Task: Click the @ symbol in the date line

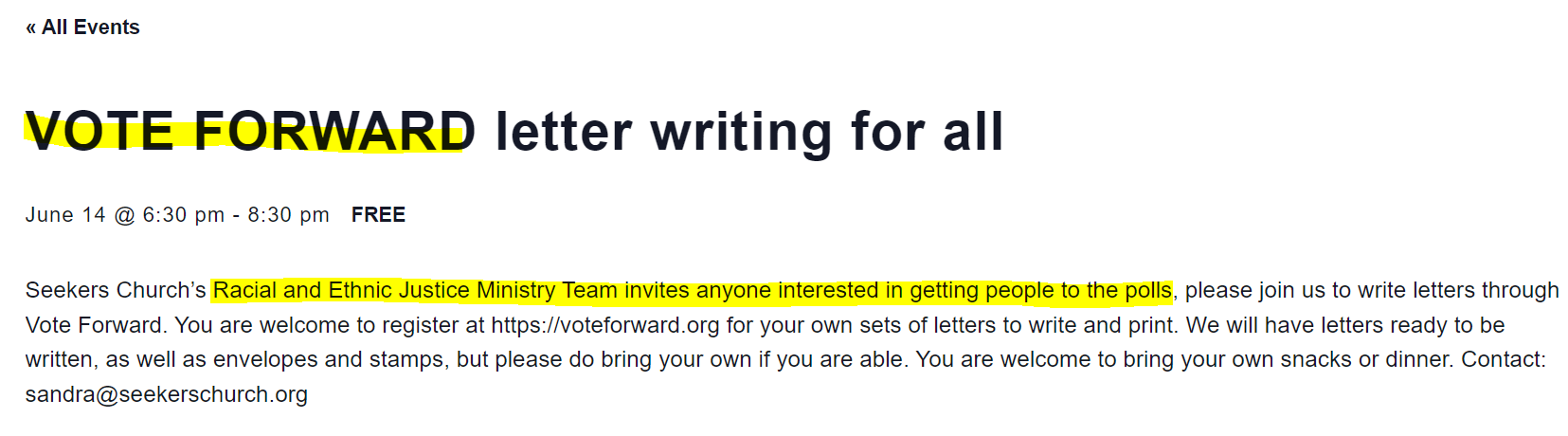Action: pyautogui.click(x=124, y=215)
